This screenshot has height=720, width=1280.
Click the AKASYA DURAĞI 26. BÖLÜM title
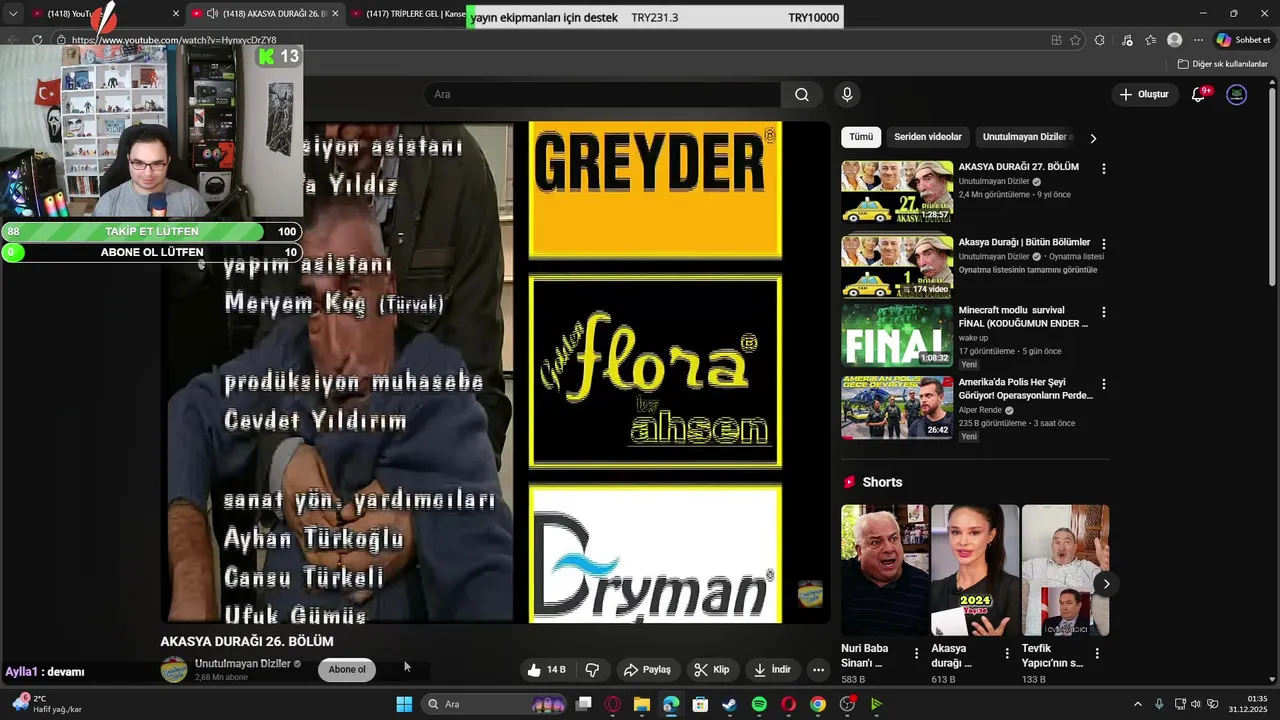coord(247,641)
